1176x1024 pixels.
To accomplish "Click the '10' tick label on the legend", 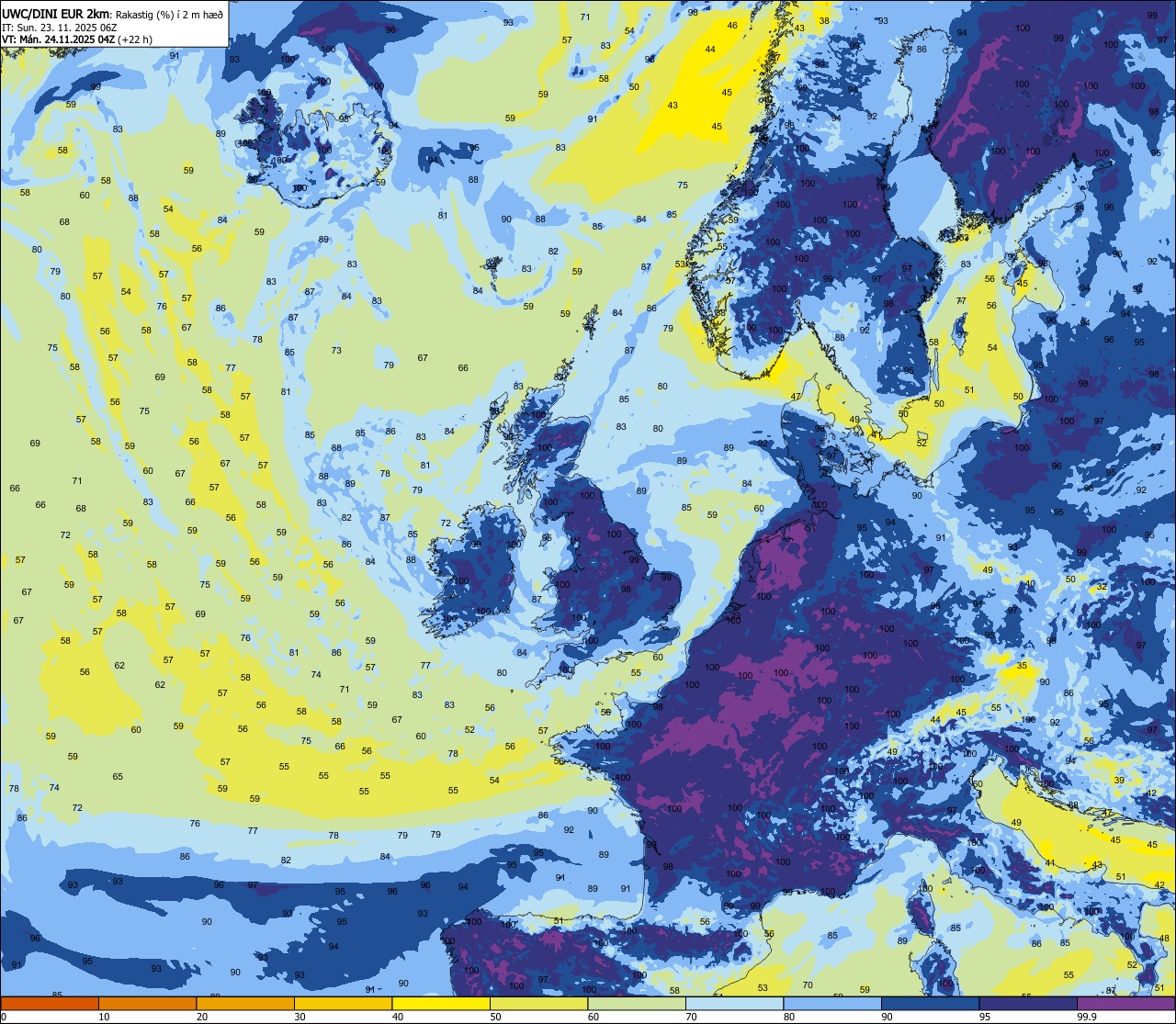I will point(104,1017).
